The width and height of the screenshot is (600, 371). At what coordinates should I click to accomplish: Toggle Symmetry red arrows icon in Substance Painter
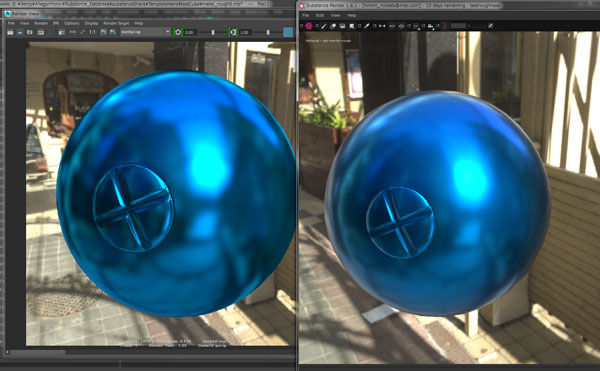(x=382, y=26)
